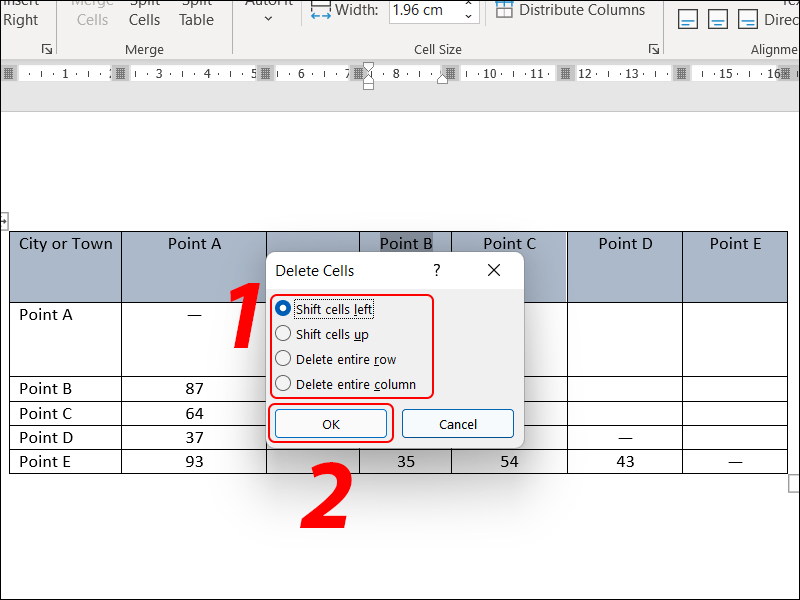
Task: Click the Distribute Columns icon
Action: pos(504,11)
